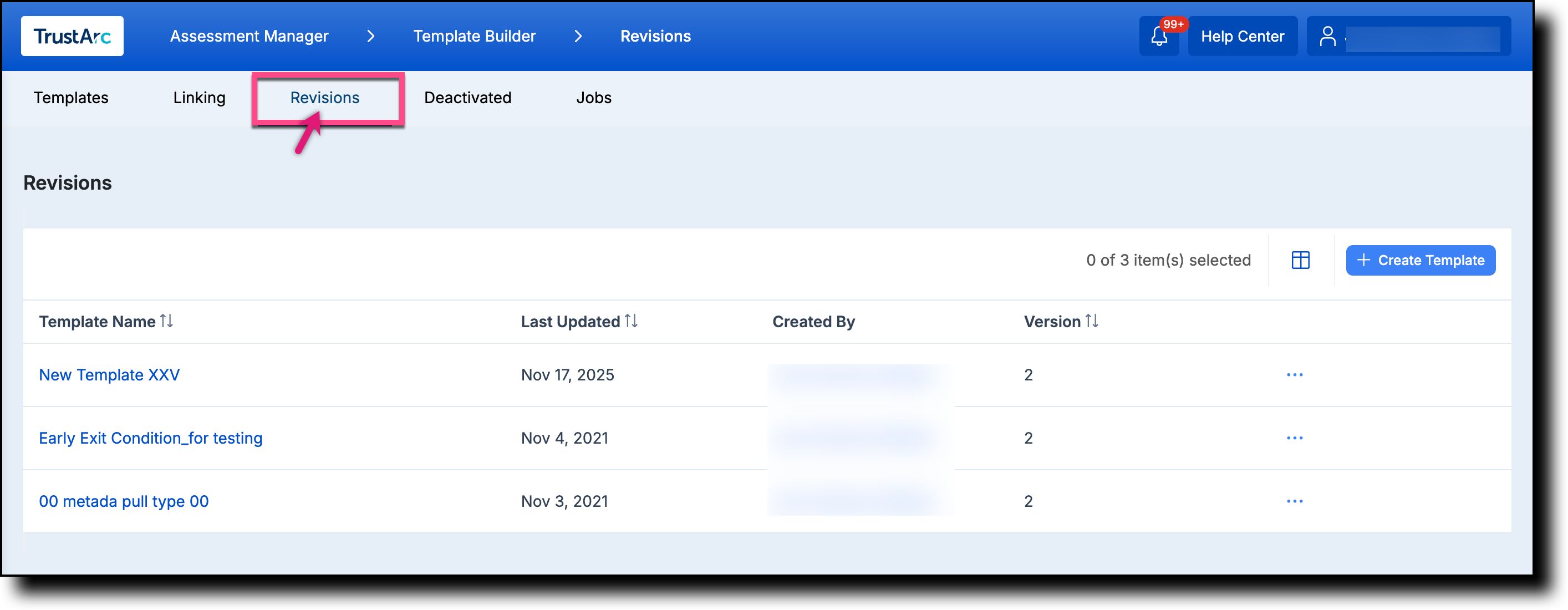Screen dimensions: 1568x610
Task: Click the Nov 4, 2021 date cell
Action: 564,438
